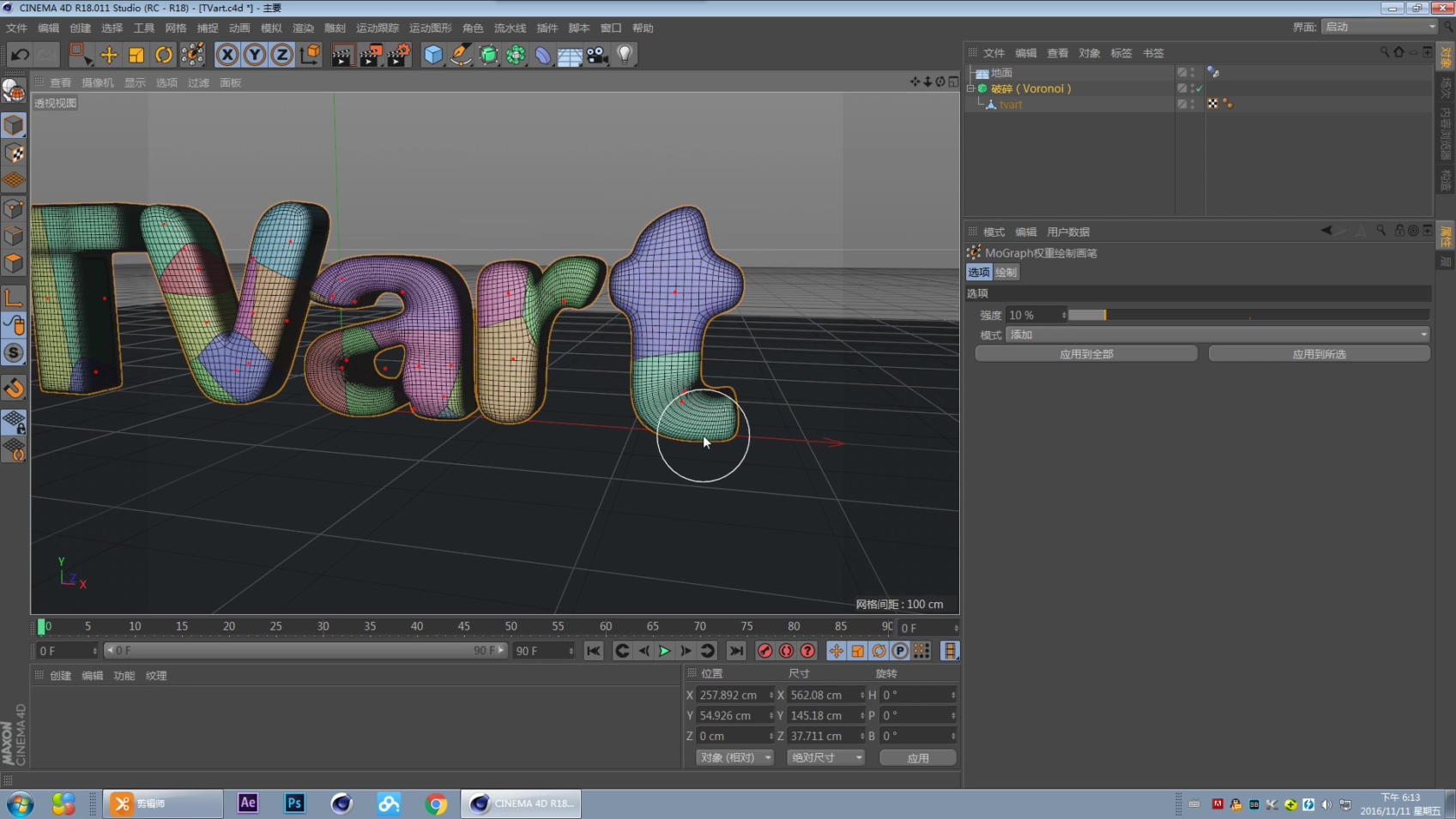Open the 运动图形 MoGraph menu
The width and height of the screenshot is (1456, 819).
click(x=430, y=28)
